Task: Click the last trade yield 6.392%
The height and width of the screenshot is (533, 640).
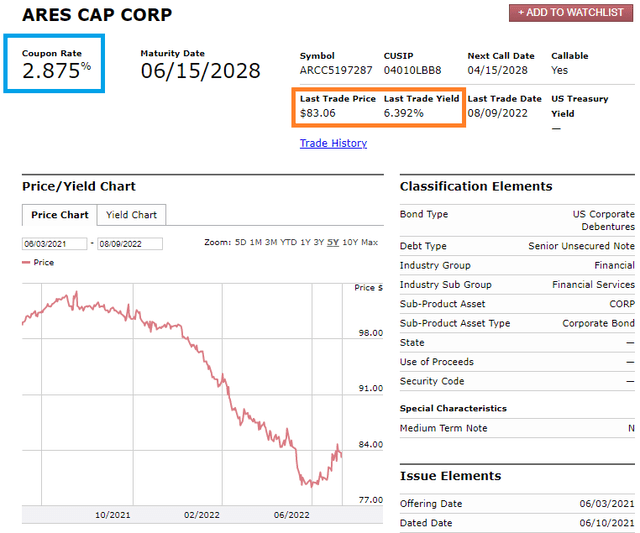Action: 404,113
